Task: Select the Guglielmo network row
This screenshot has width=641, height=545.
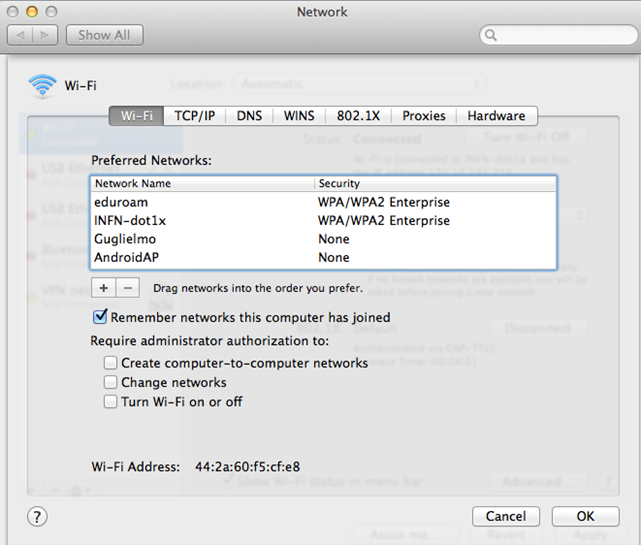Action: point(323,239)
